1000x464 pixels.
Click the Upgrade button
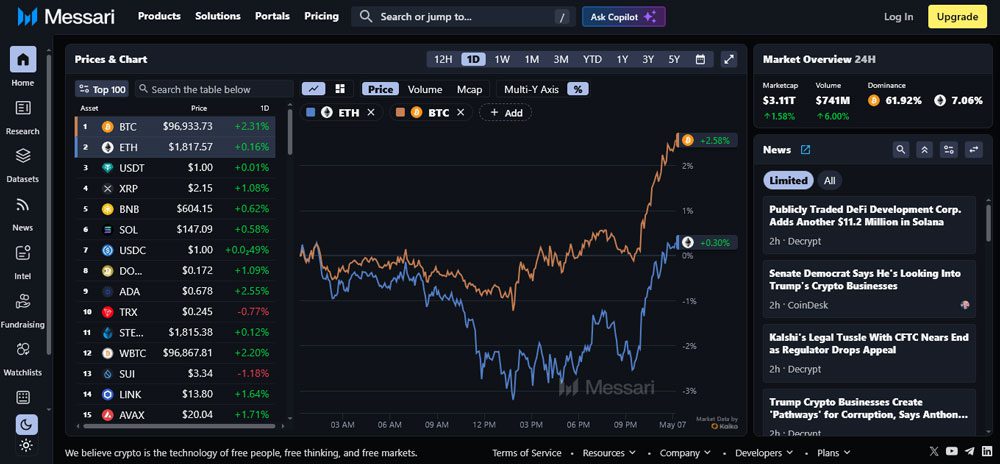pos(957,17)
